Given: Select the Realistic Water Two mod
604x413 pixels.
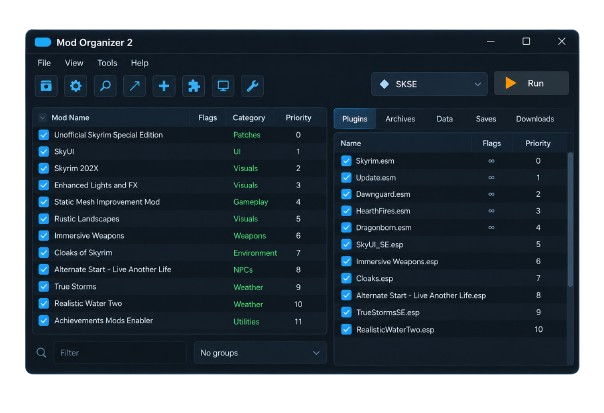Looking at the screenshot, I should [180, 304].
